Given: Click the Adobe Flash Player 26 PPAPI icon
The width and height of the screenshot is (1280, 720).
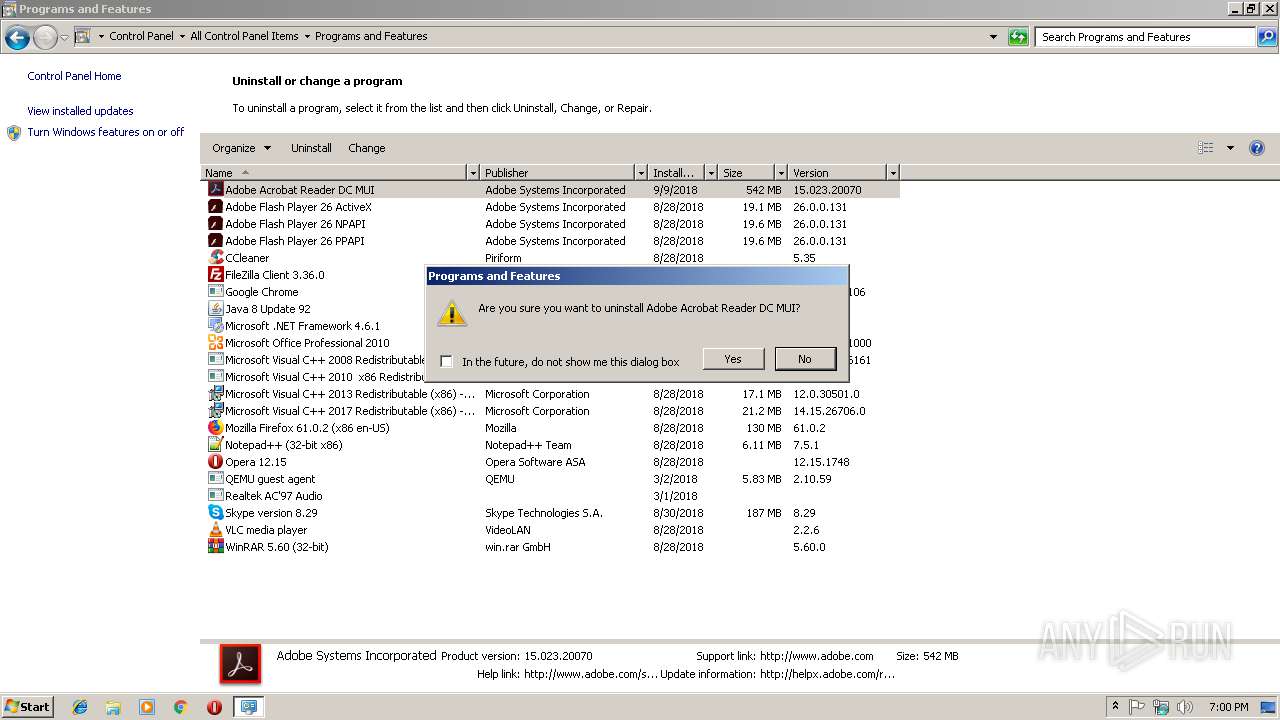Looking at the screenshot, I should coord(215,241).
